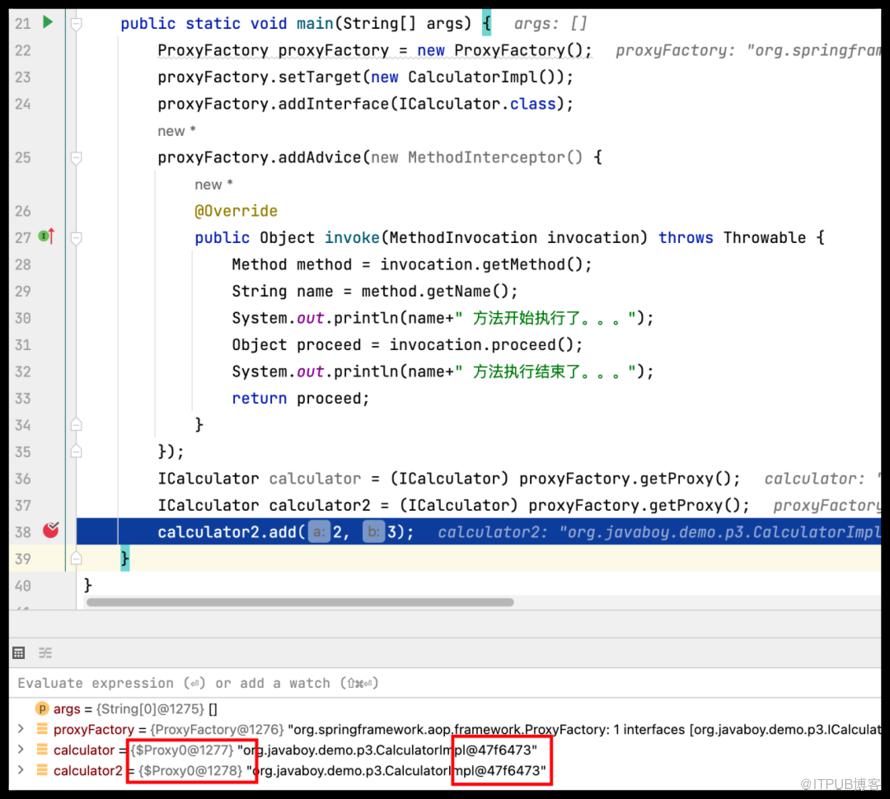
Task: Run main method using green gutter arrow
Action: pos(48,23)
